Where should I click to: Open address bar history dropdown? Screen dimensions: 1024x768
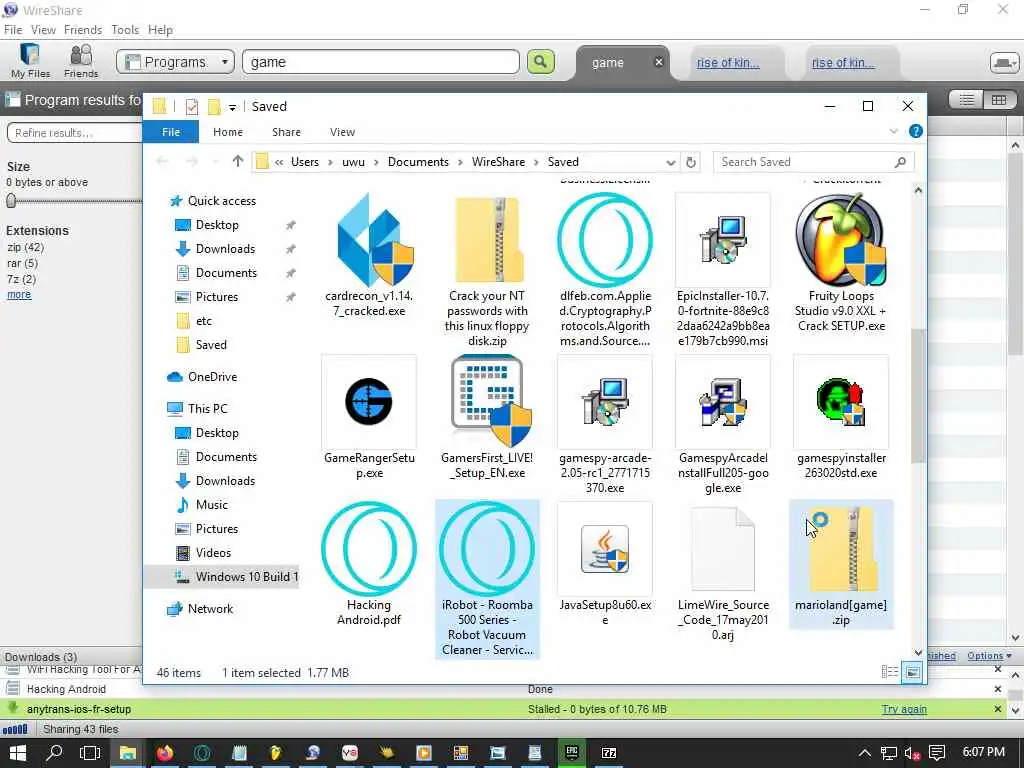point(670,162)
